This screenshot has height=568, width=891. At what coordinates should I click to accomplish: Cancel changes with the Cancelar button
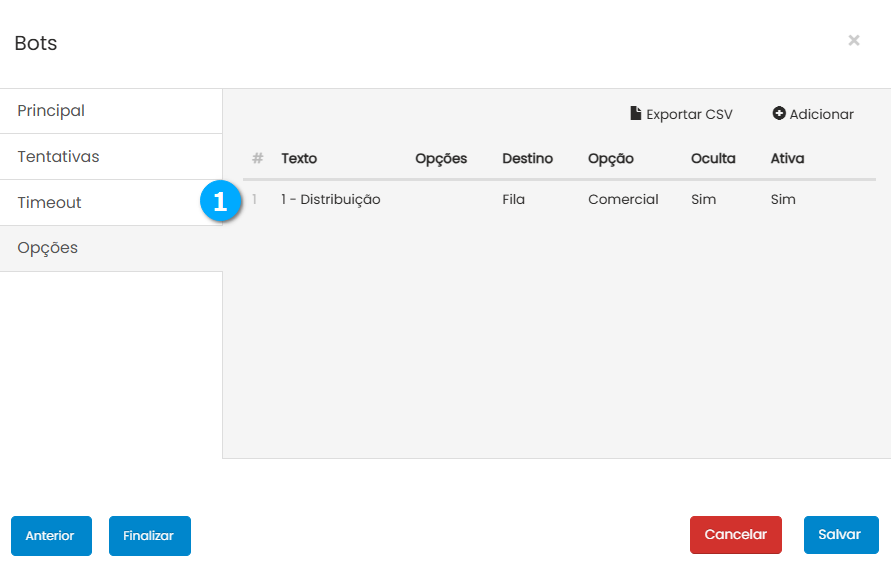pos(735,535)
